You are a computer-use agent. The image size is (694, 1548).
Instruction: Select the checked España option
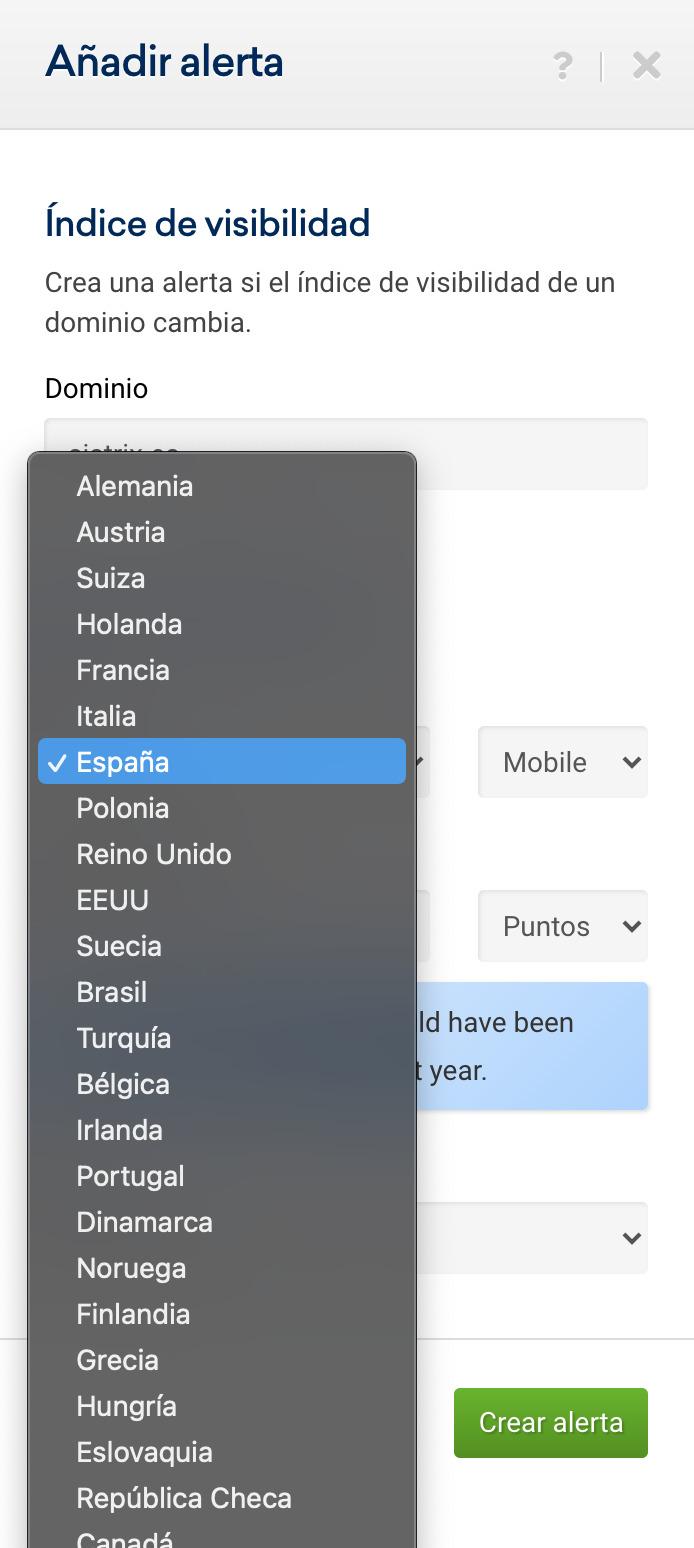pos(123,762)
